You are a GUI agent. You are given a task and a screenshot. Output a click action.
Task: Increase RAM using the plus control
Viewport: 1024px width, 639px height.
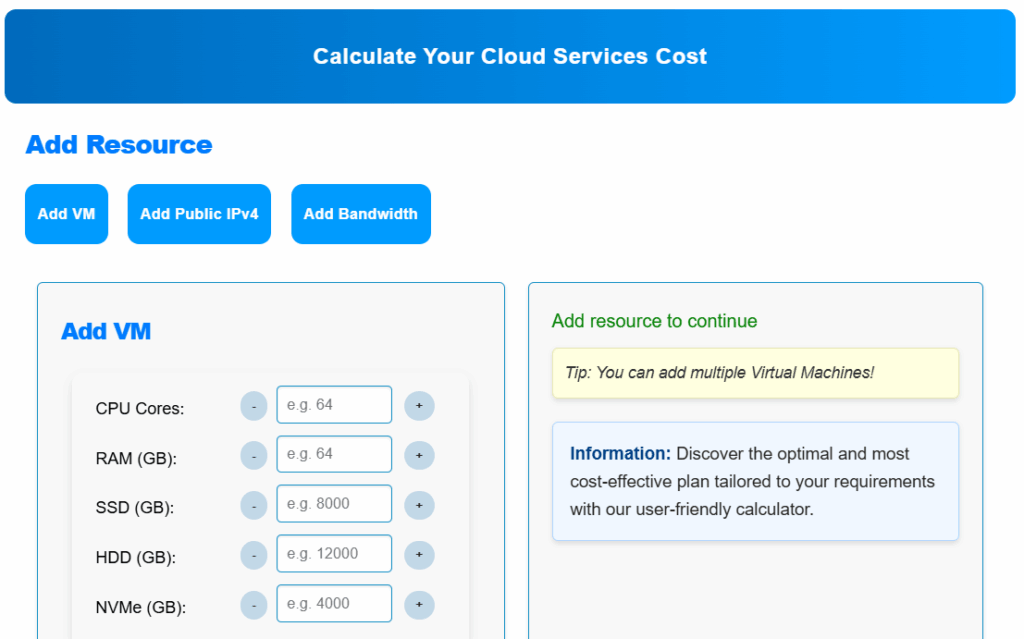pyautogui.click(x=419, y=454)
